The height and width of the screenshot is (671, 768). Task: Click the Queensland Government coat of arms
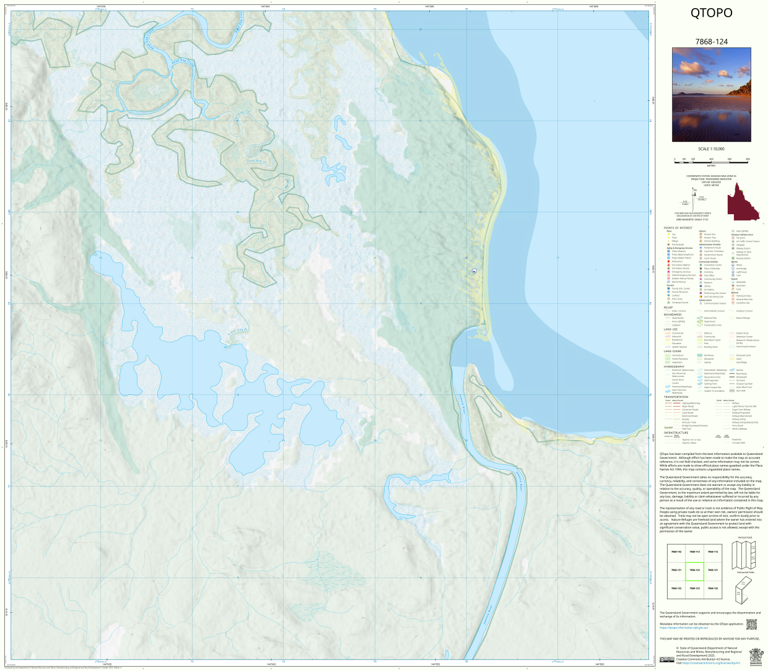[755, 657]
